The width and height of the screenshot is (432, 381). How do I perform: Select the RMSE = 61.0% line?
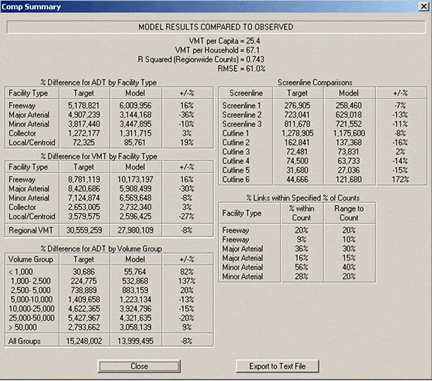241,69
